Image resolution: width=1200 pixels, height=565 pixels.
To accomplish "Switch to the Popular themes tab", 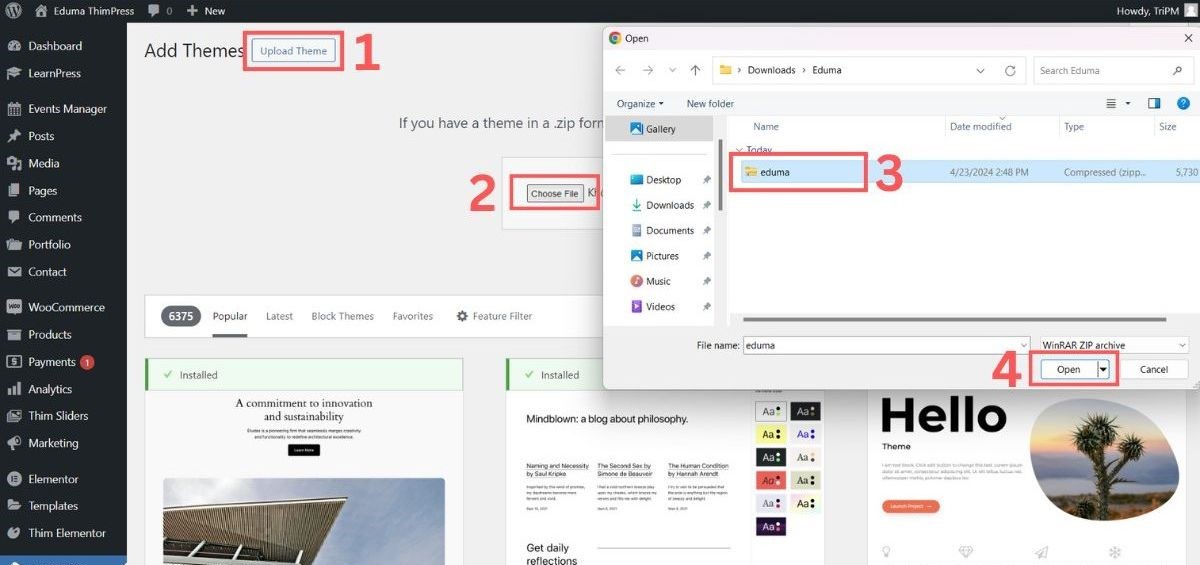I will coord(230,316).
